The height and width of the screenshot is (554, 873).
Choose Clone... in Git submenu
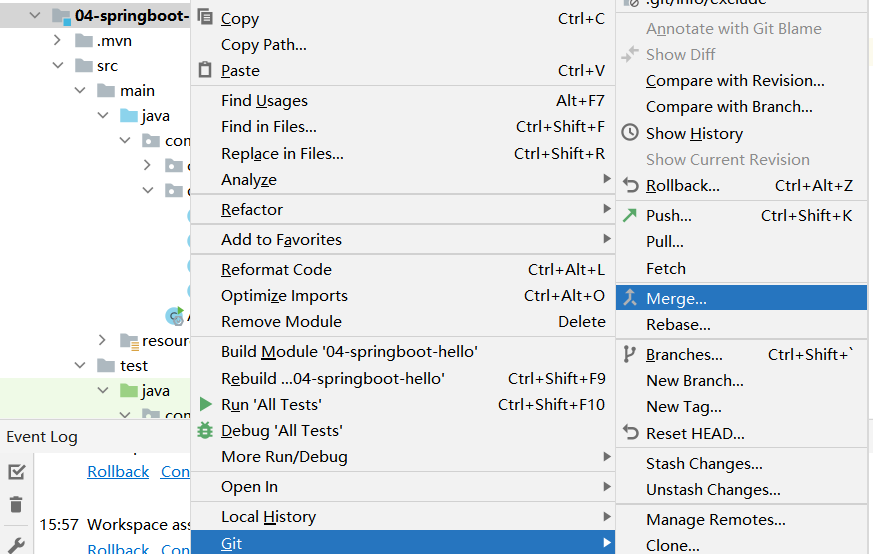pyautogui.click(x=742, y=545)
